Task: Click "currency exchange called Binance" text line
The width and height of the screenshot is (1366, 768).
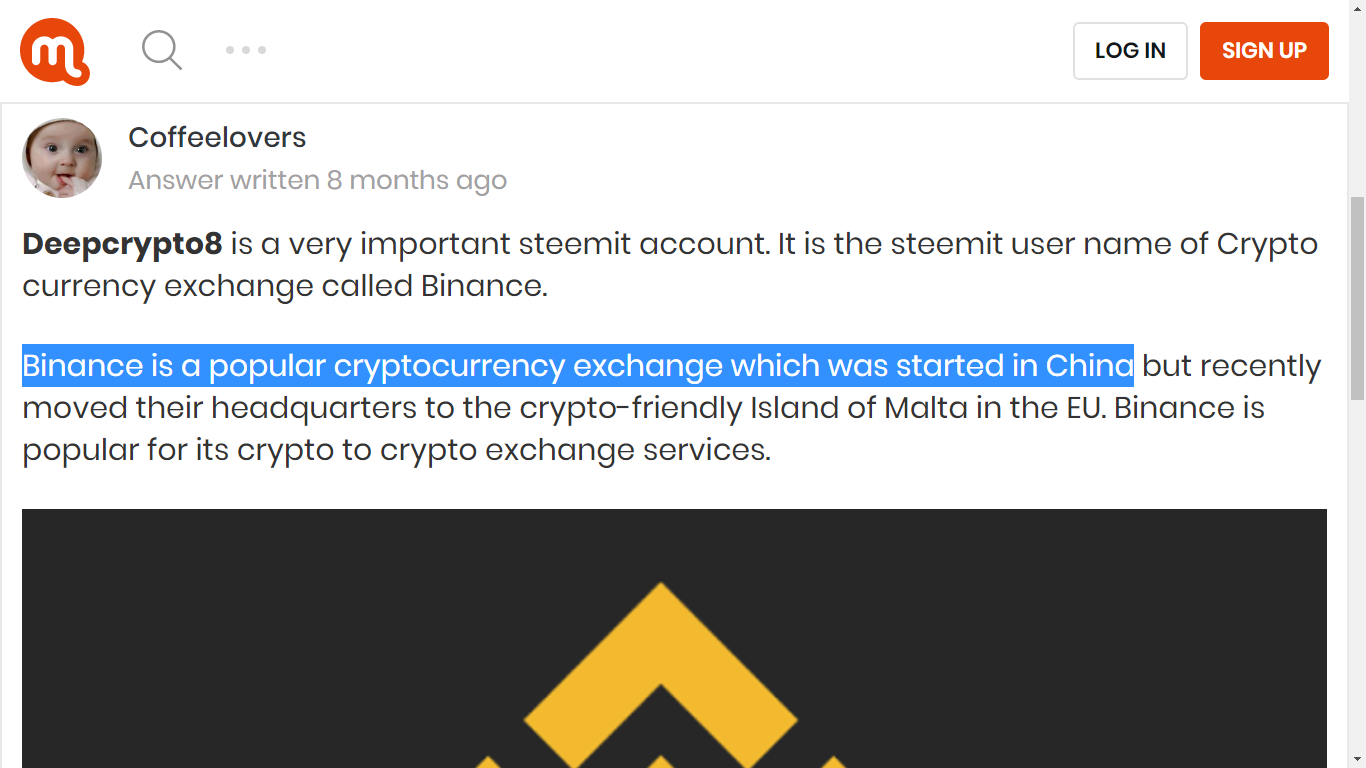Action: click(285, 286)
